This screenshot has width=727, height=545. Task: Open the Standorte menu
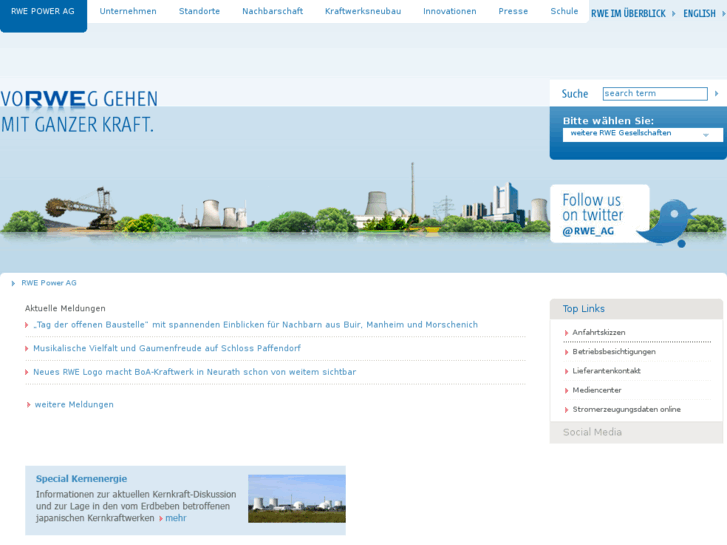point(199,11)
